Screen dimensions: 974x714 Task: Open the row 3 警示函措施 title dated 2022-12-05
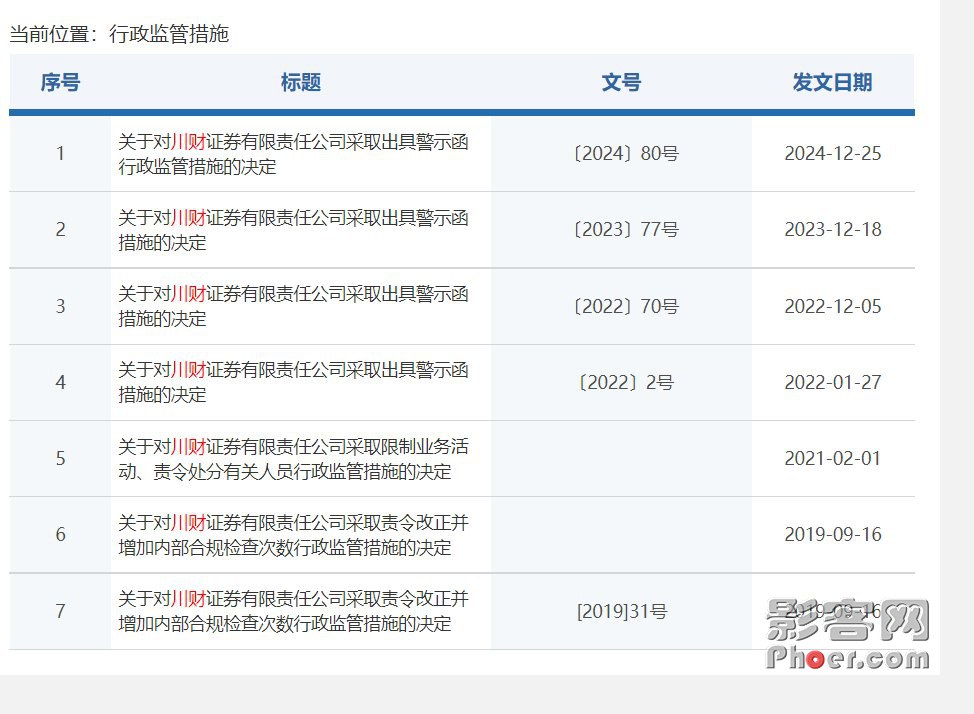point(293,306)
